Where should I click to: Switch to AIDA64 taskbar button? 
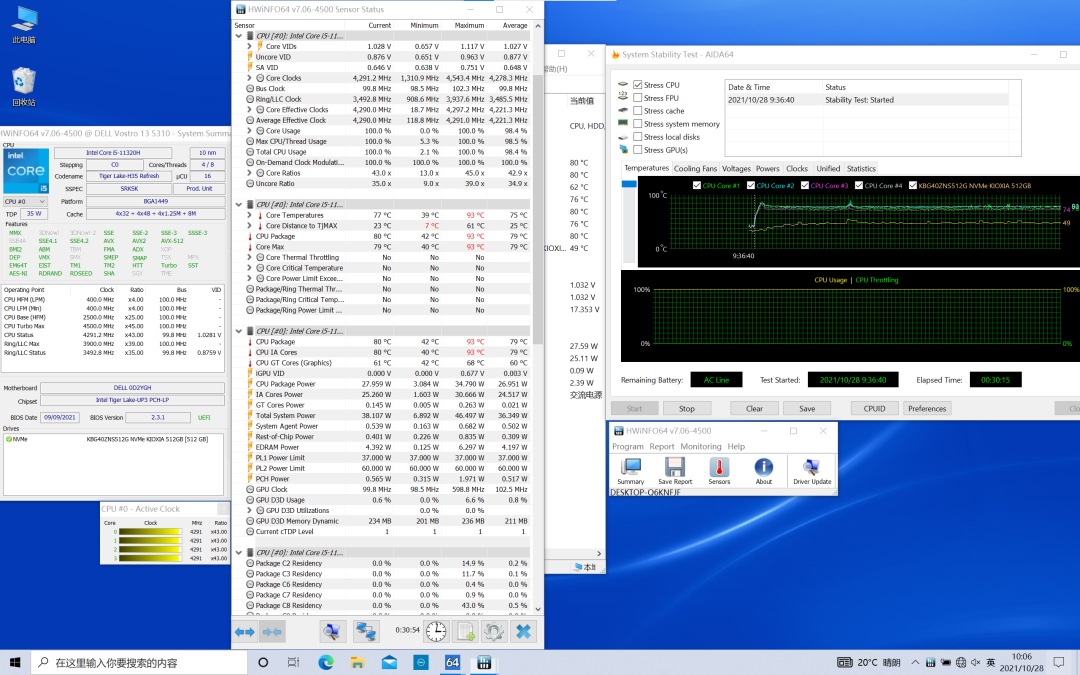pyautogui.click(x=452, y=663)
